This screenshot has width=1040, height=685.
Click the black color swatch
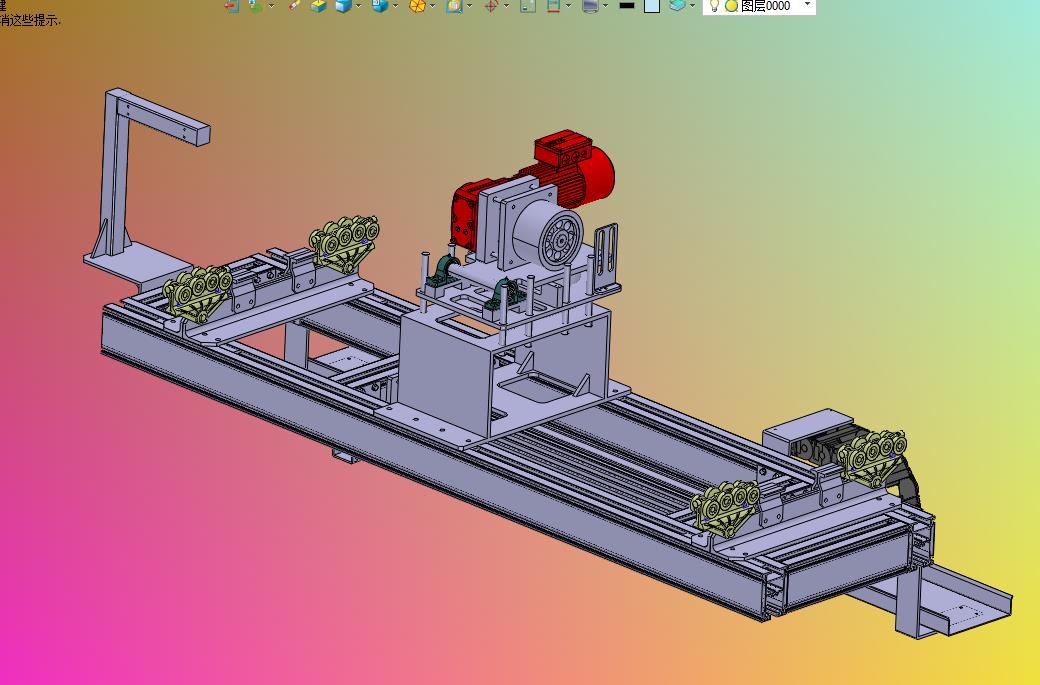point(627,5)
